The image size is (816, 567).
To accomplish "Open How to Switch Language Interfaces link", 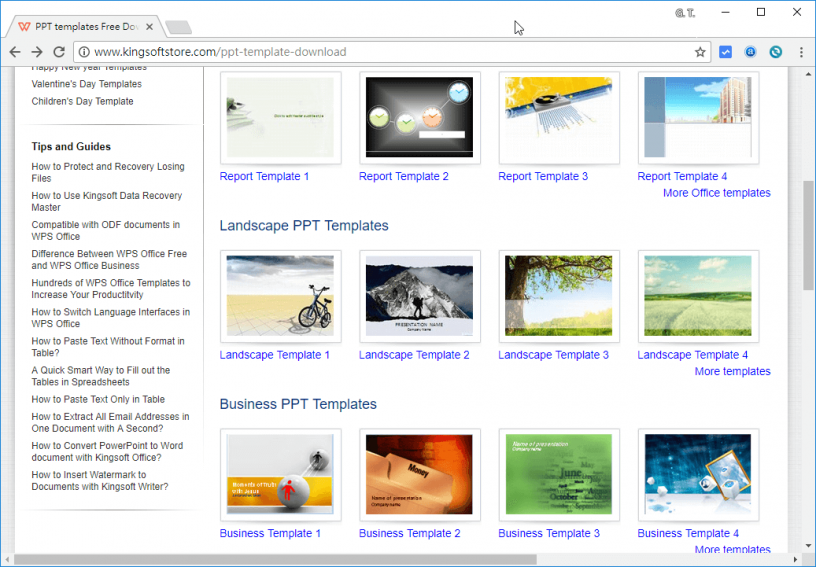I will 110,318.
